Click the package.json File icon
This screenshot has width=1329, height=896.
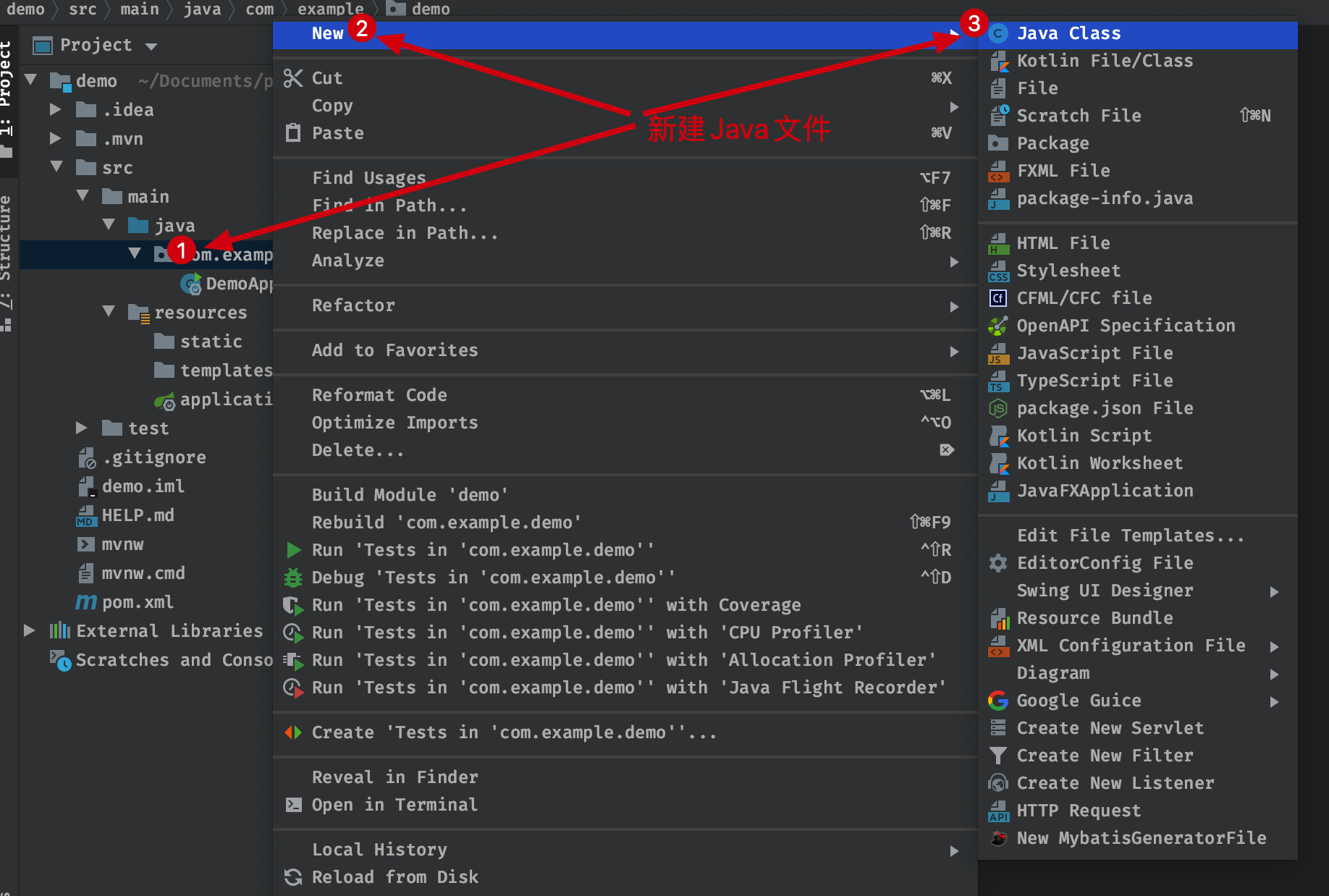coord(999,408)
